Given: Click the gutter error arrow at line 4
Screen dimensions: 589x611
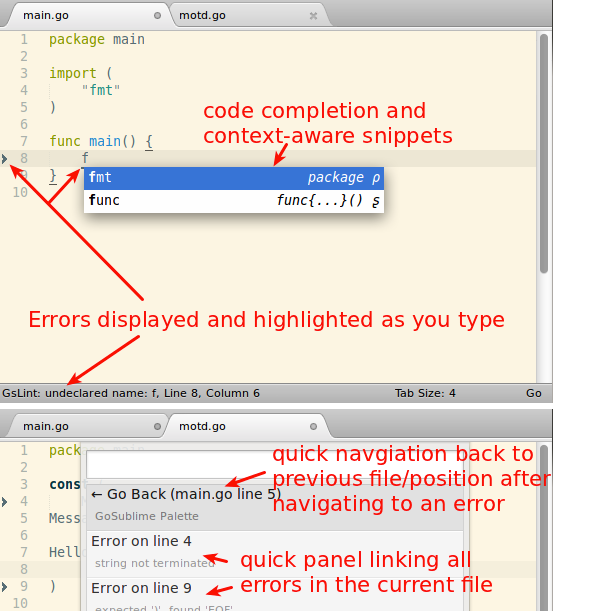Looking at the screenshot, I should (x=4, y=502).
